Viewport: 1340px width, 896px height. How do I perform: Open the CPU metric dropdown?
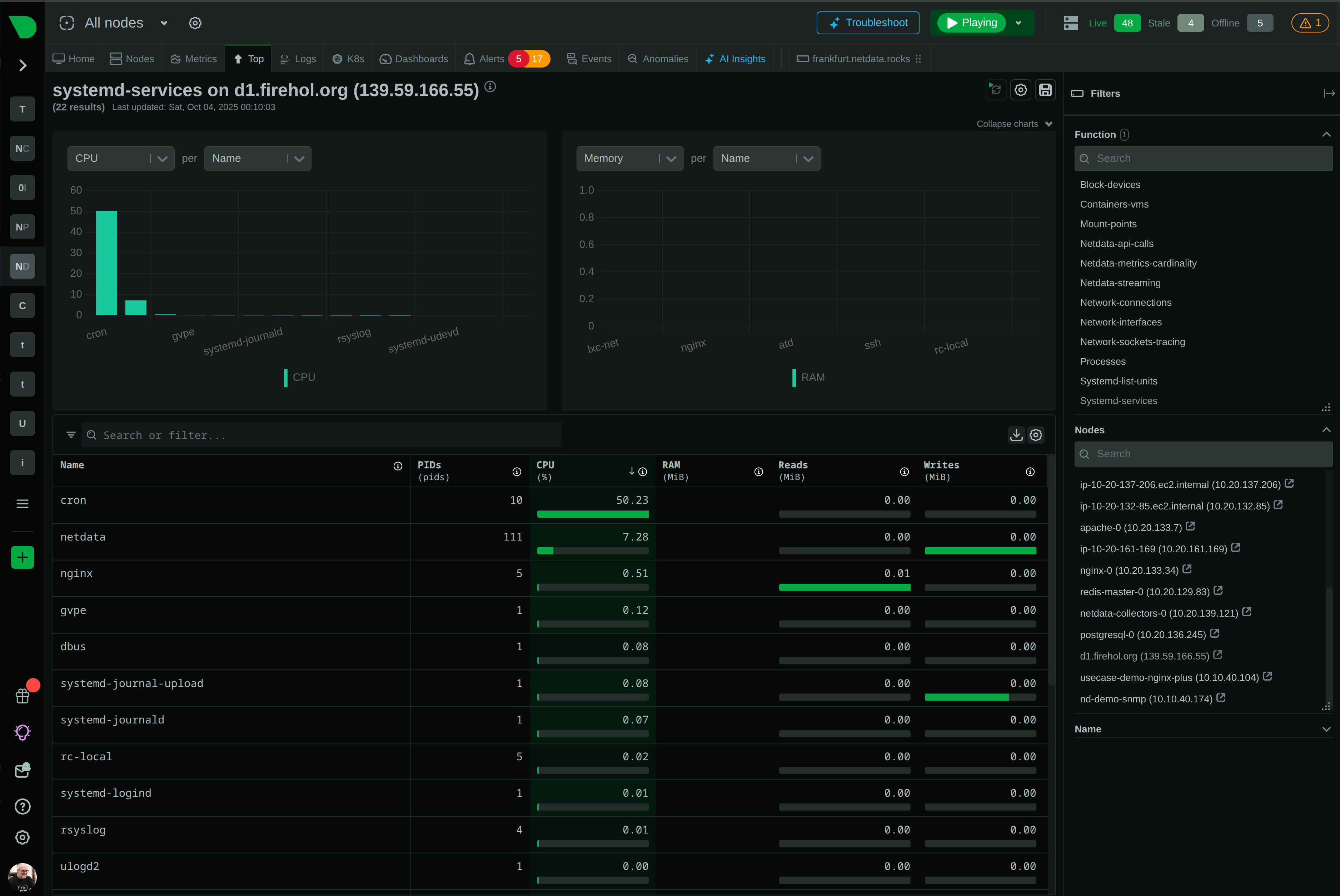click(x=121, y=158)
